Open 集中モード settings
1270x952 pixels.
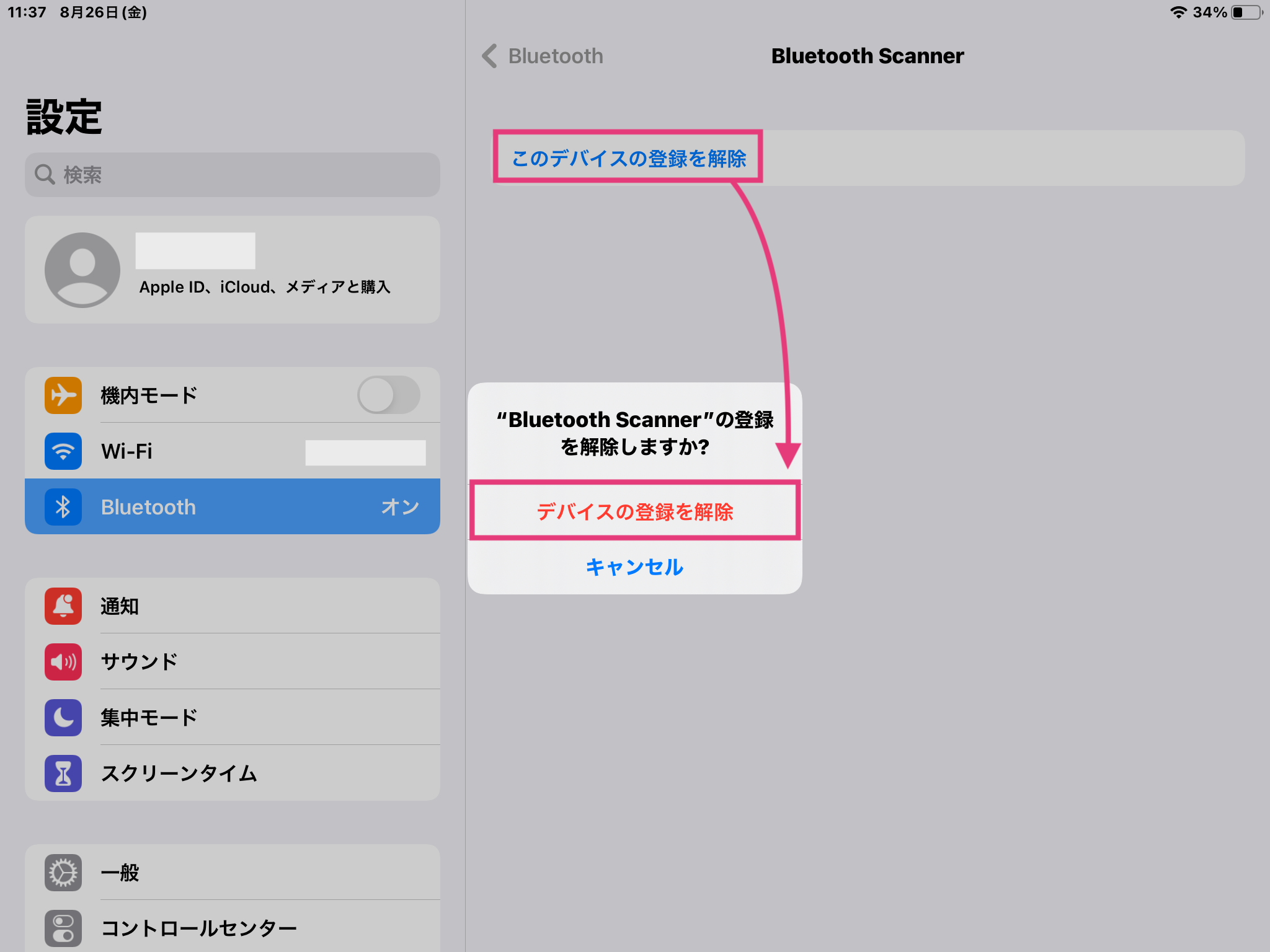click(x=233, y=717)
